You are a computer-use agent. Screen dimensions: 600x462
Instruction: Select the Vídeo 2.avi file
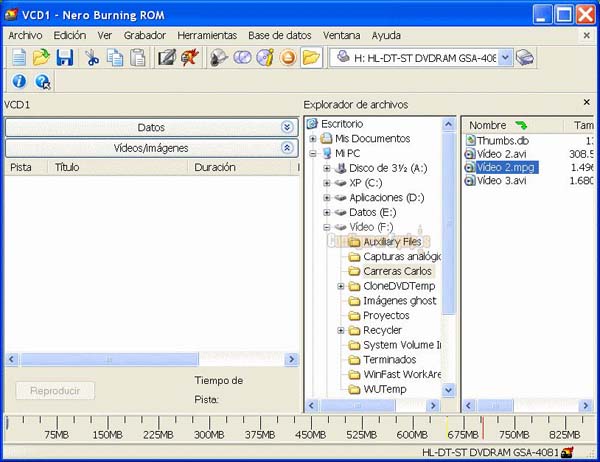(x=501, y=154)
